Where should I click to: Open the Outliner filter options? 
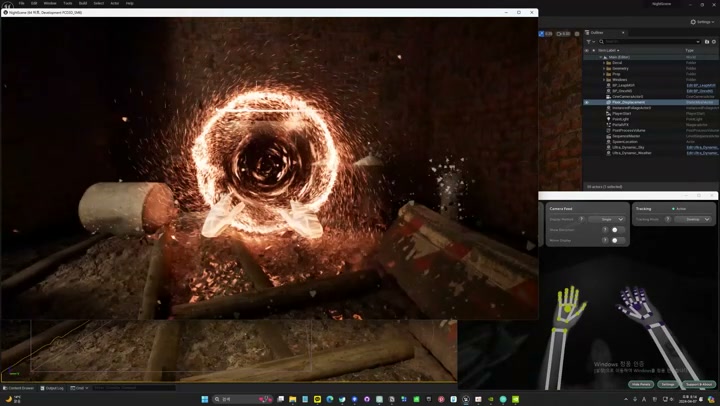tap(590, 42)
